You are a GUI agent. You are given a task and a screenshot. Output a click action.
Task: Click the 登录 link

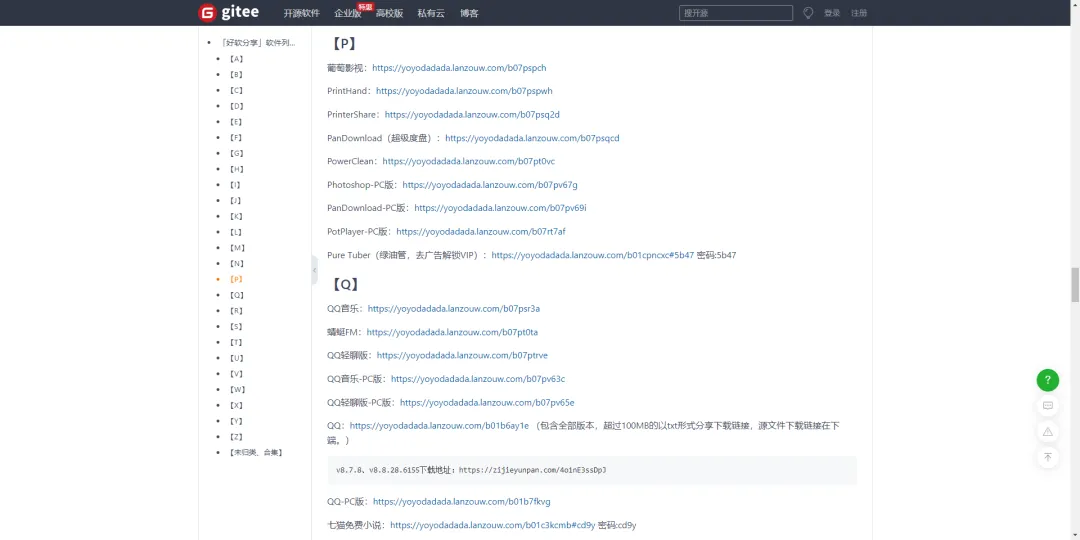832,13
